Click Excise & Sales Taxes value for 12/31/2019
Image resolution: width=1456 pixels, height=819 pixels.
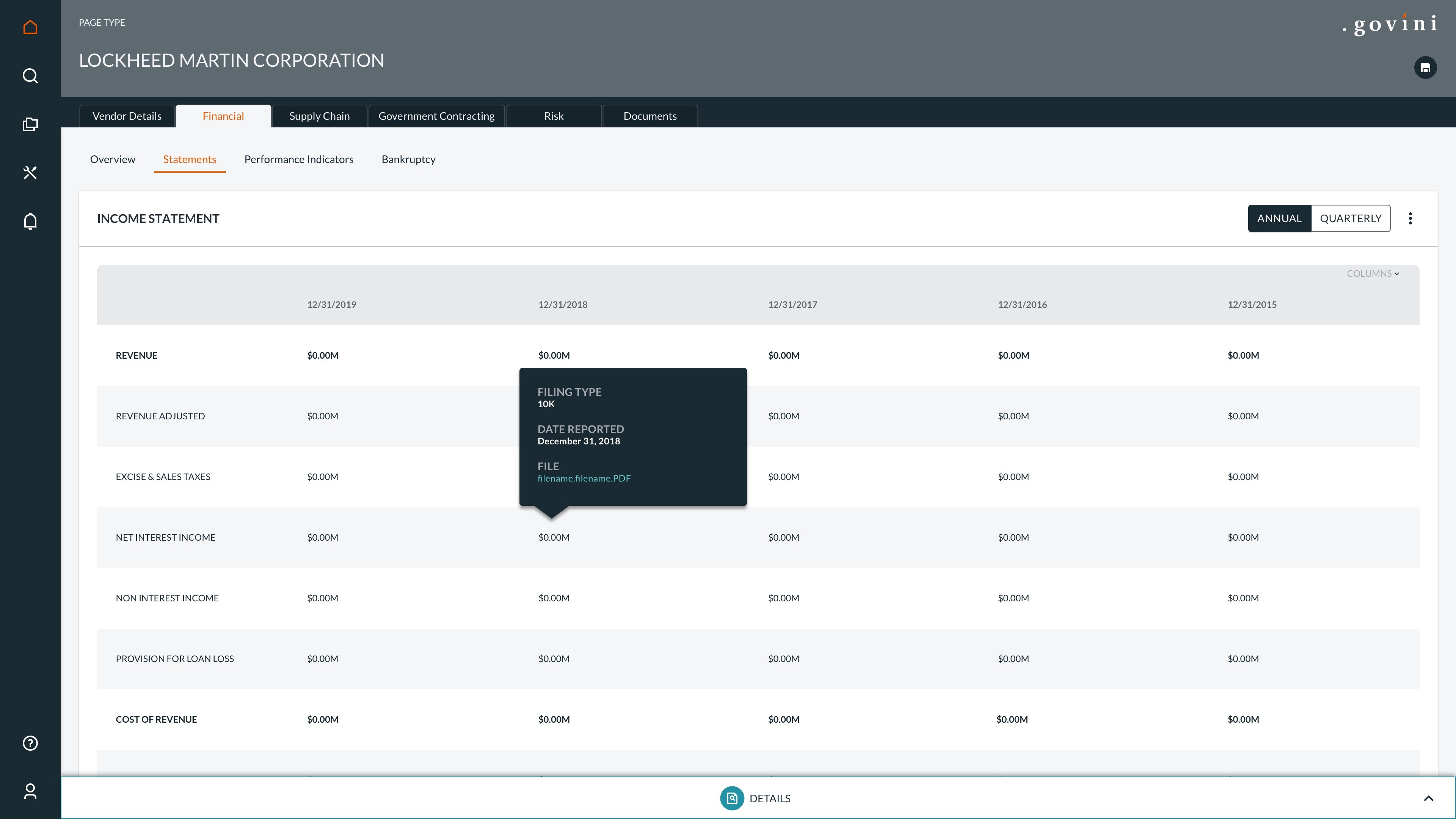[x=323, y=477]
